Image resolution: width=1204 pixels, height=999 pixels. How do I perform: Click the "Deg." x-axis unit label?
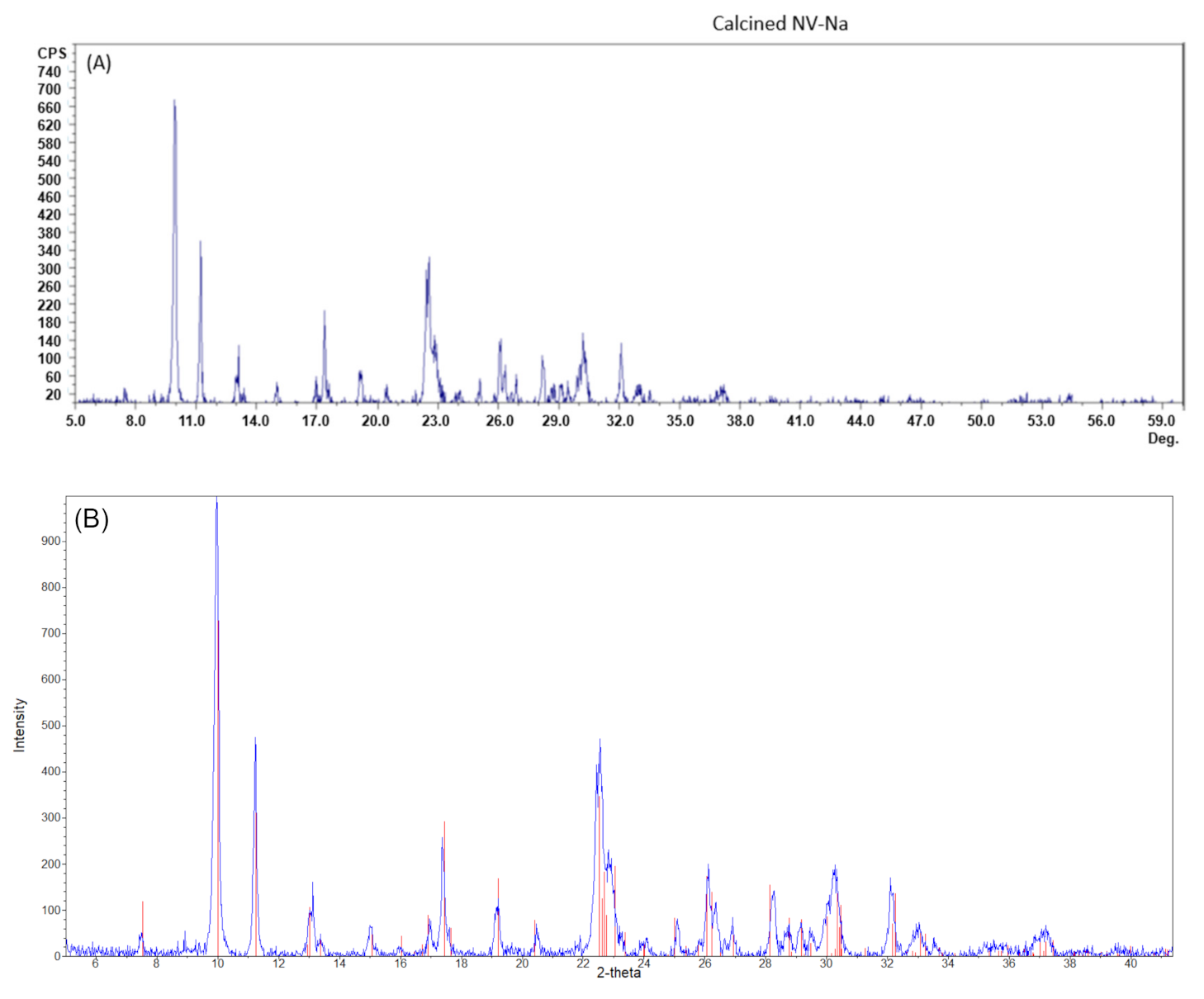(1163, 438)
